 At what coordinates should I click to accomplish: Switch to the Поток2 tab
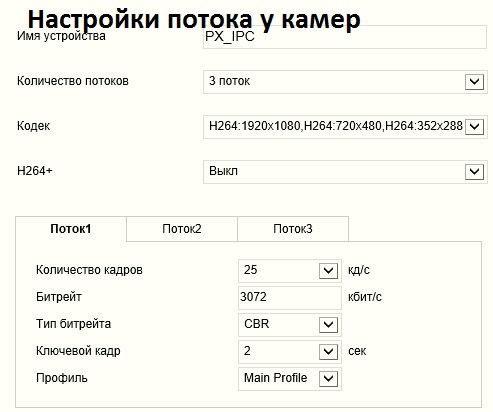point(182,229)
